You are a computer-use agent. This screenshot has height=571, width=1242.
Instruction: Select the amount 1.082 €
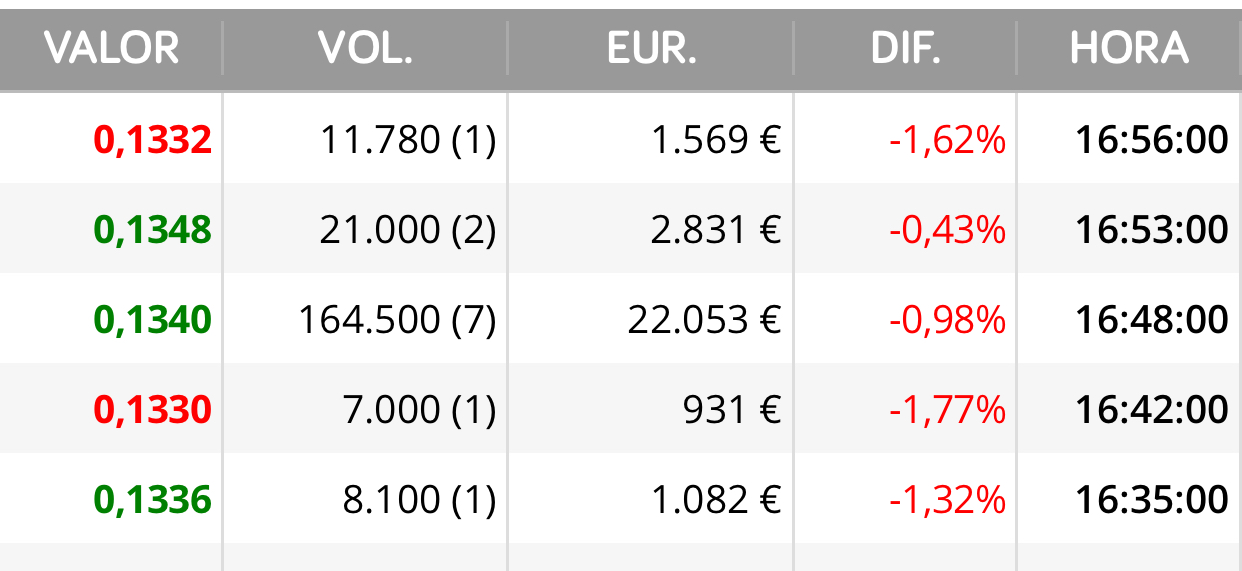[716, 500]
